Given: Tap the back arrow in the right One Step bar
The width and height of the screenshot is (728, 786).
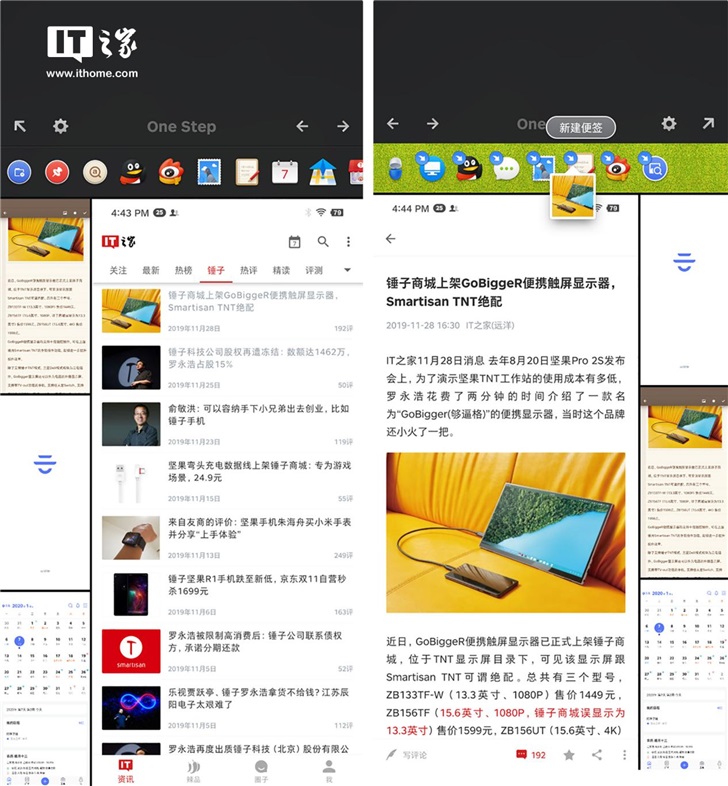Looking at the screenshot, I should pos(393,123).
